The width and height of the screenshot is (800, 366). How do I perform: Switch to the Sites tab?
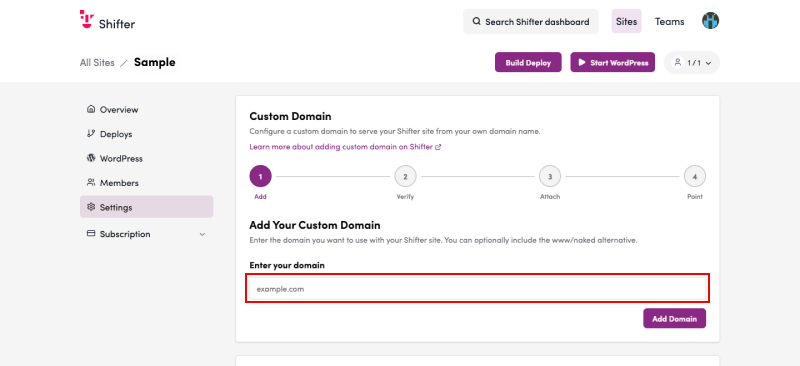(x=627, y=21)
